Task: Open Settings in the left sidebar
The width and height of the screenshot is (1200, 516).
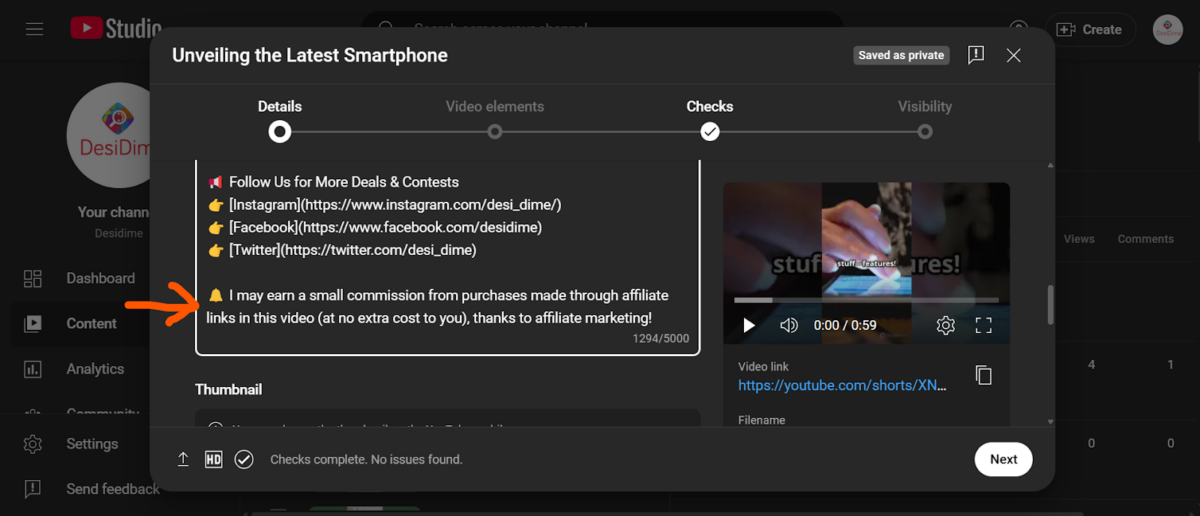Action: pos(91,444)
